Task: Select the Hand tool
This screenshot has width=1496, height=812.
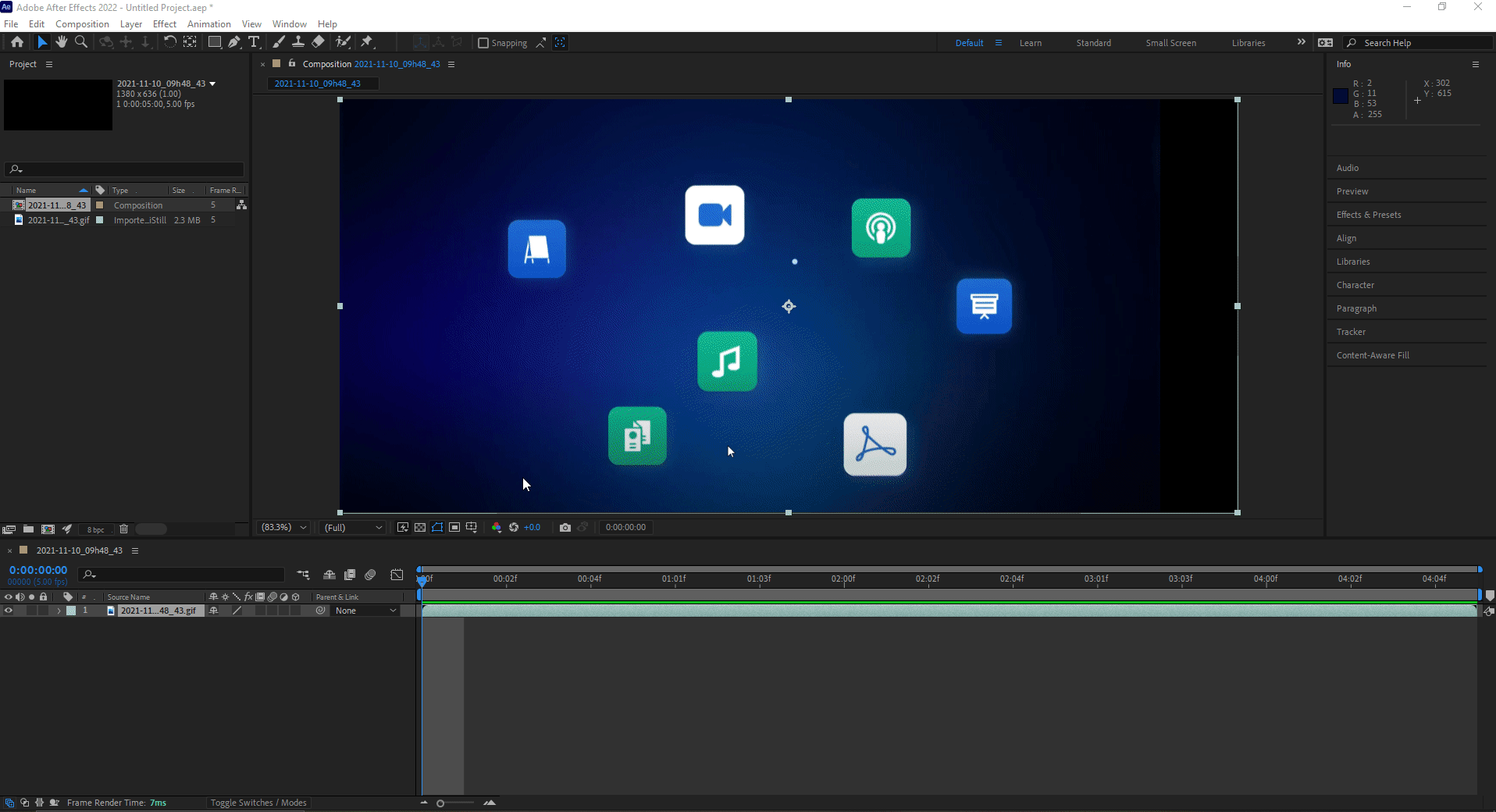Action: coord(62,42)
